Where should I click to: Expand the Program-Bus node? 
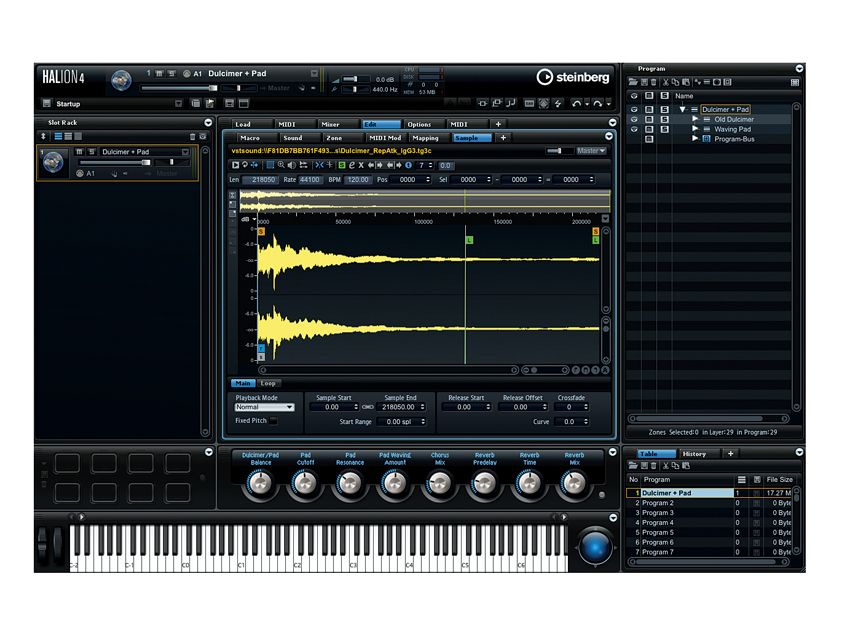(x=695, y=138)
